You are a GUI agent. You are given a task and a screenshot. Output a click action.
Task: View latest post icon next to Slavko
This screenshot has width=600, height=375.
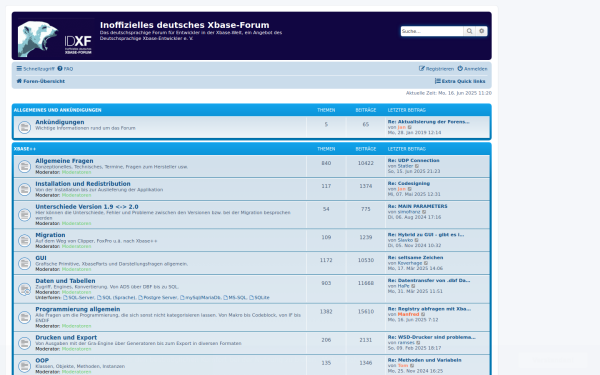pyautogui.click(x=417, y=240)
